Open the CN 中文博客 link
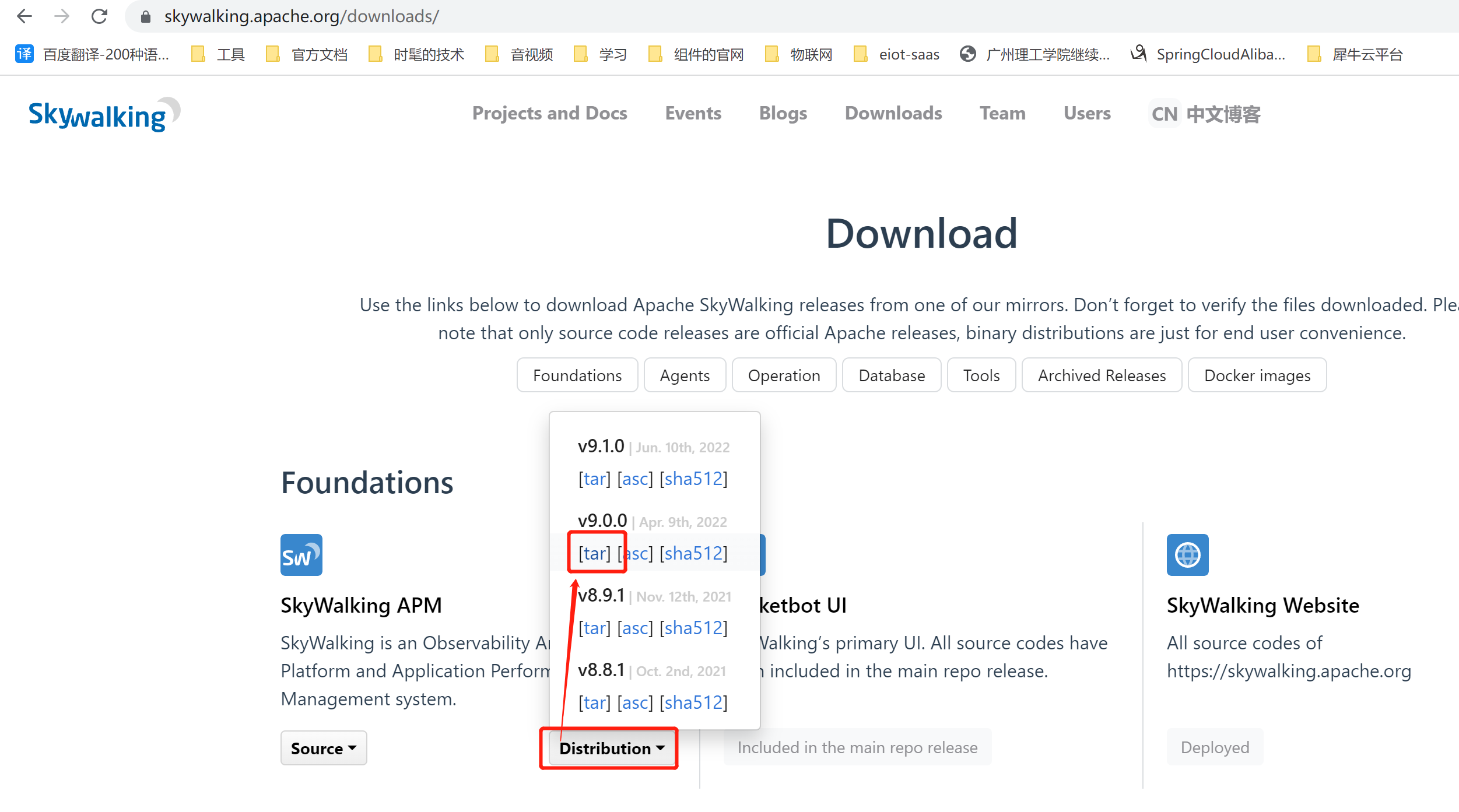The image size is (1459, 812). tap(1205, 114)
